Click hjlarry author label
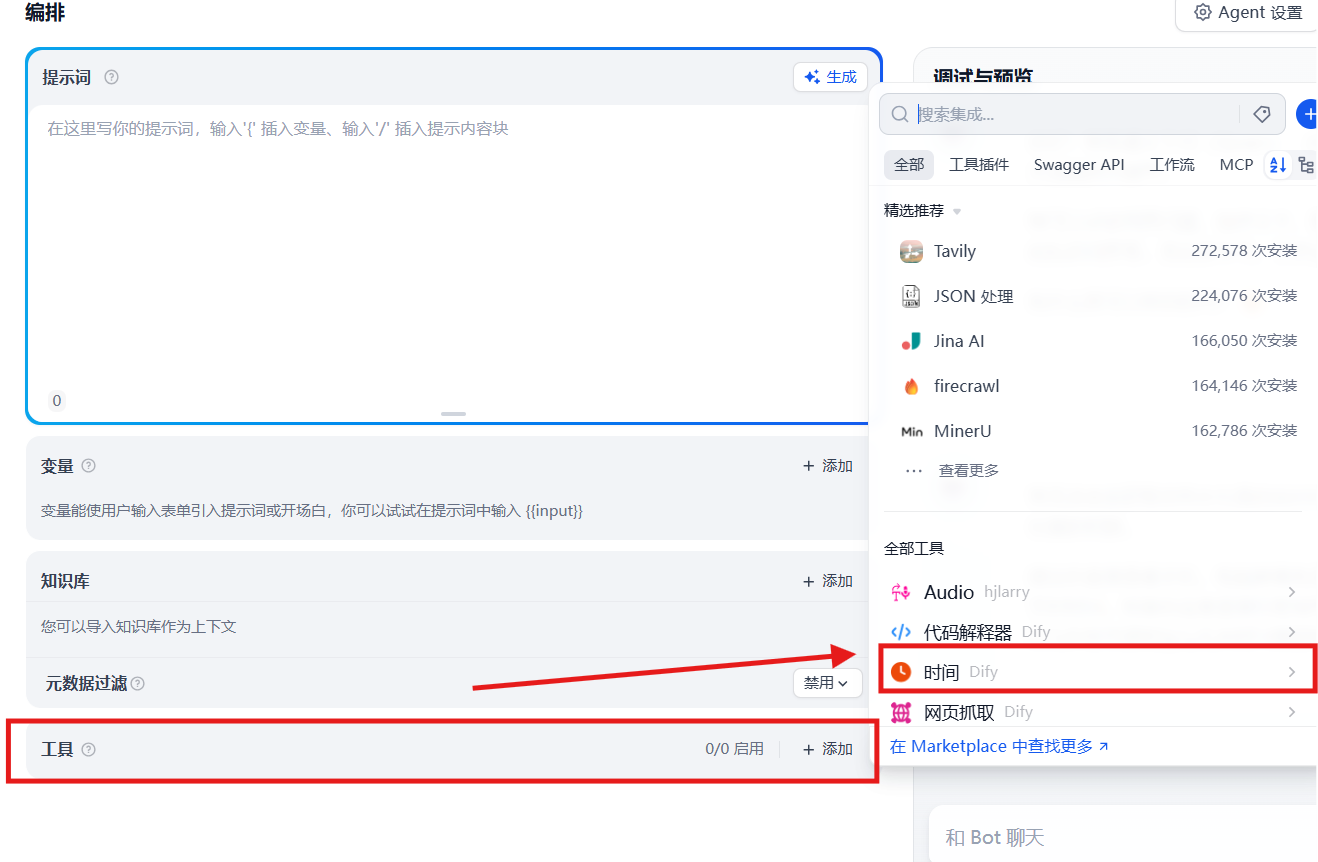This screenshot has height=862, width=1318. 1006,592
